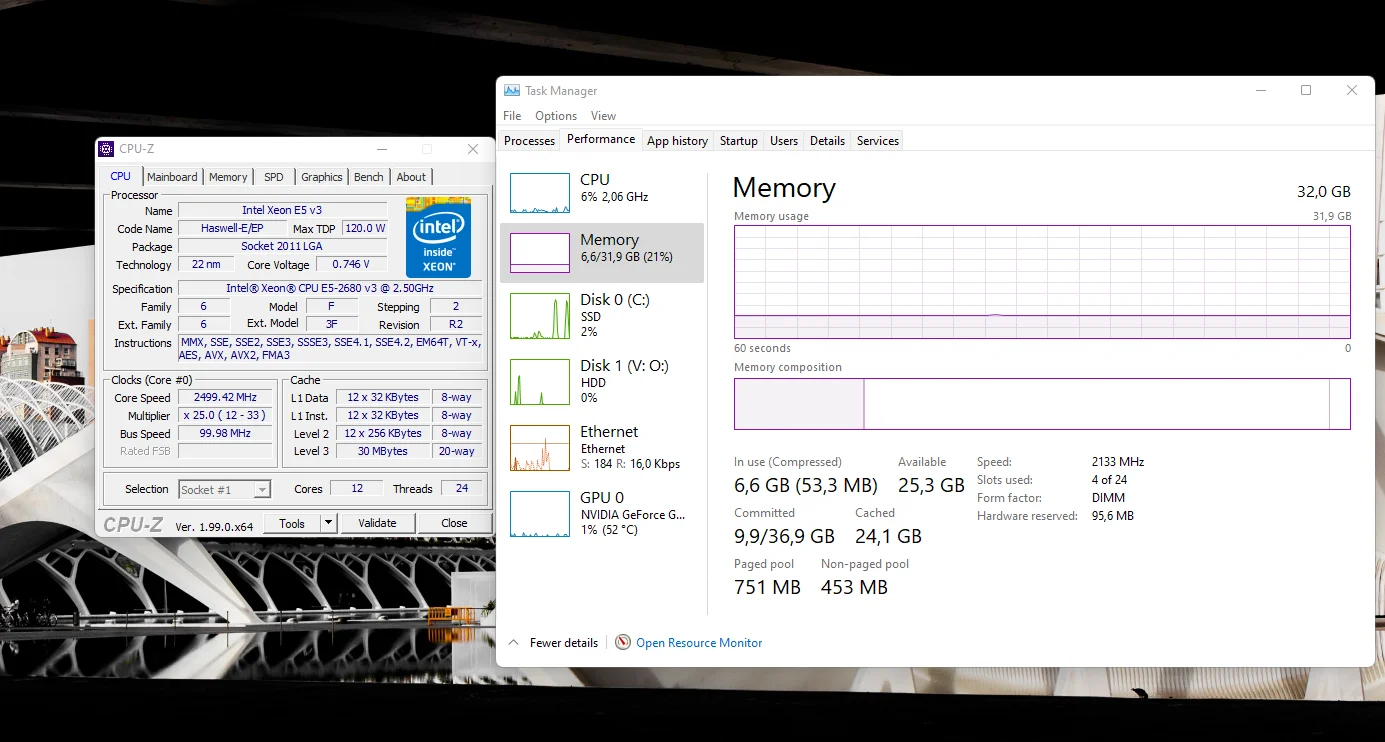Click the Cached 24,1 GB value
Screen dimensions: 1385x742
(x=888, y=537)
